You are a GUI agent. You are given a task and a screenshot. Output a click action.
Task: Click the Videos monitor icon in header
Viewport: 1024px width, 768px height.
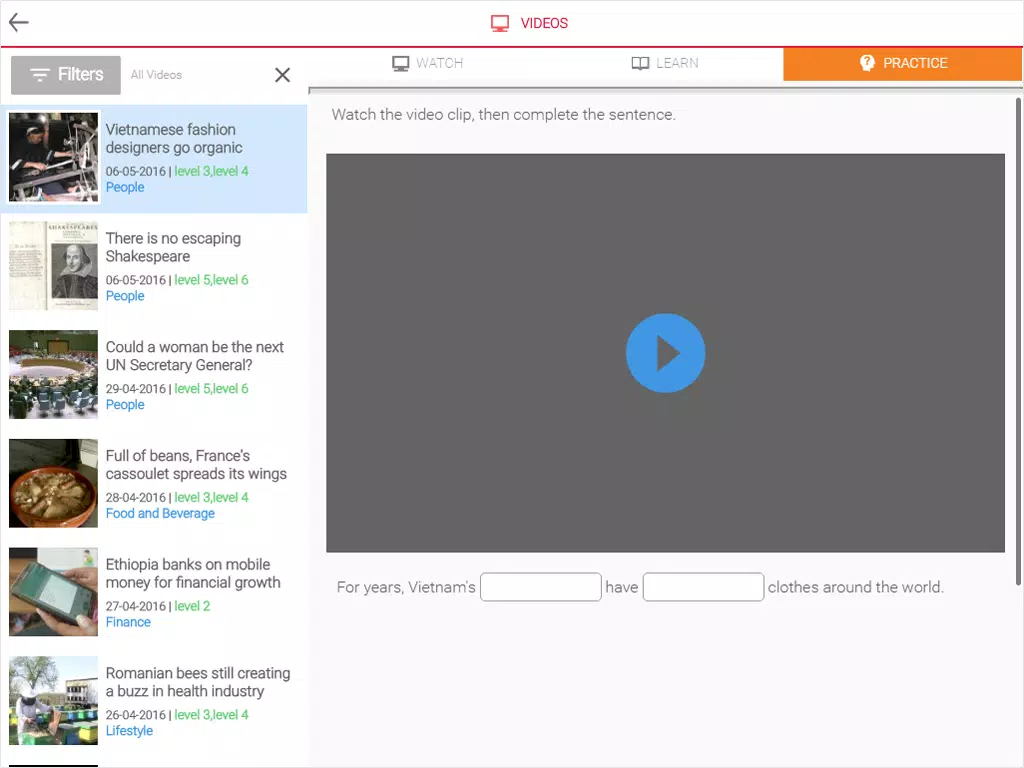[500, 24]
